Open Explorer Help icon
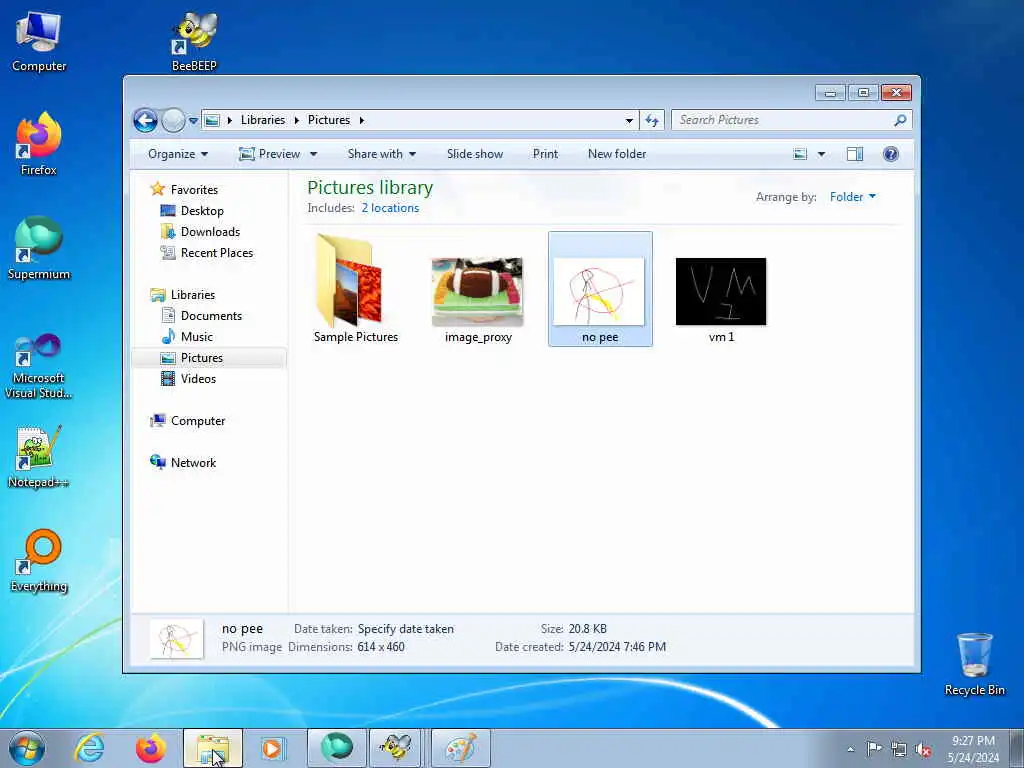 point(891,154)
